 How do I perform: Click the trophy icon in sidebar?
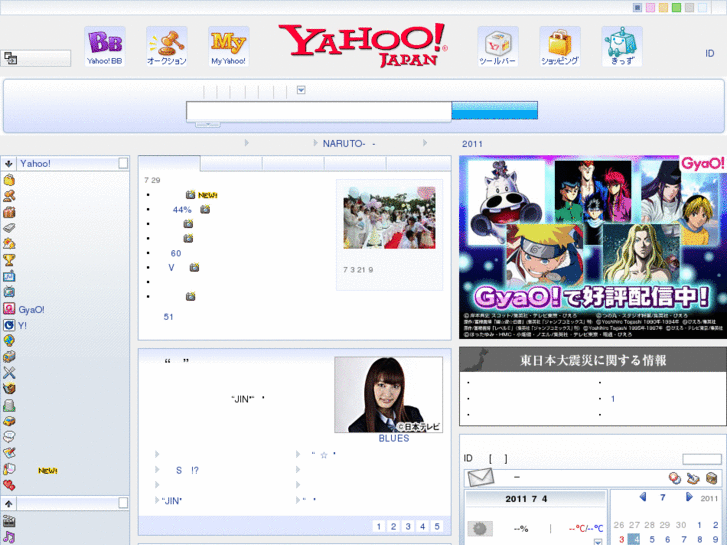[9, 260]
